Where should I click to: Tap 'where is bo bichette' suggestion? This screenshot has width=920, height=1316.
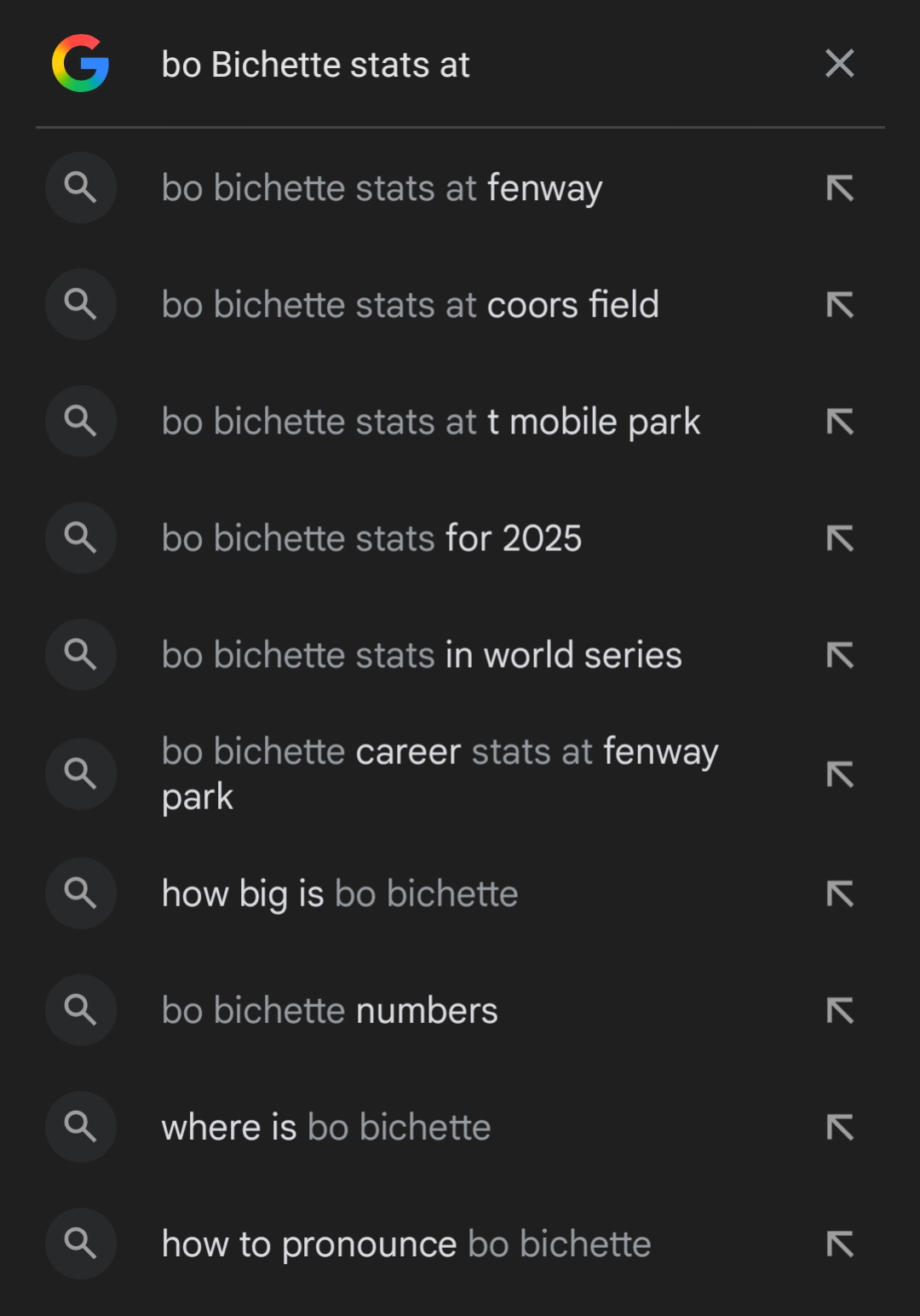point(326,1128)
